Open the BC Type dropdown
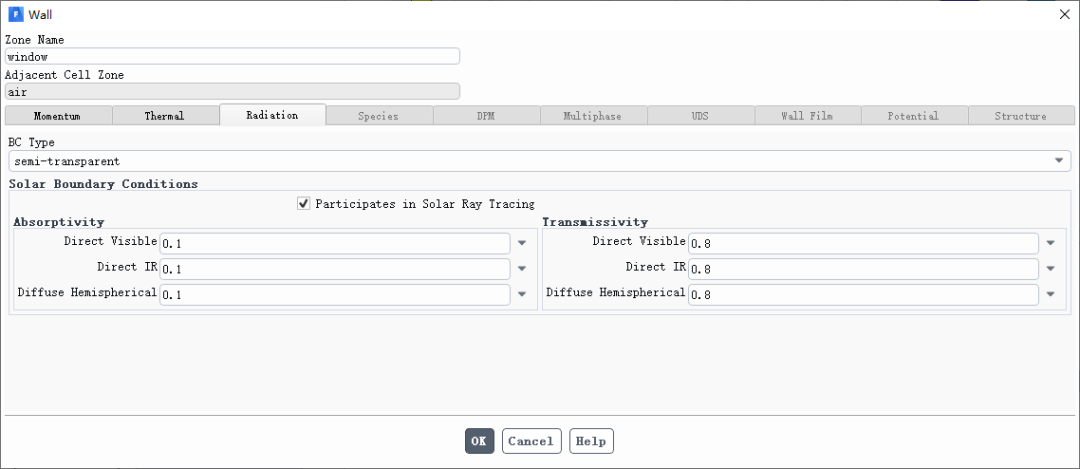Viewport: 1080px width, 469px height. [x=1059, y=161]
